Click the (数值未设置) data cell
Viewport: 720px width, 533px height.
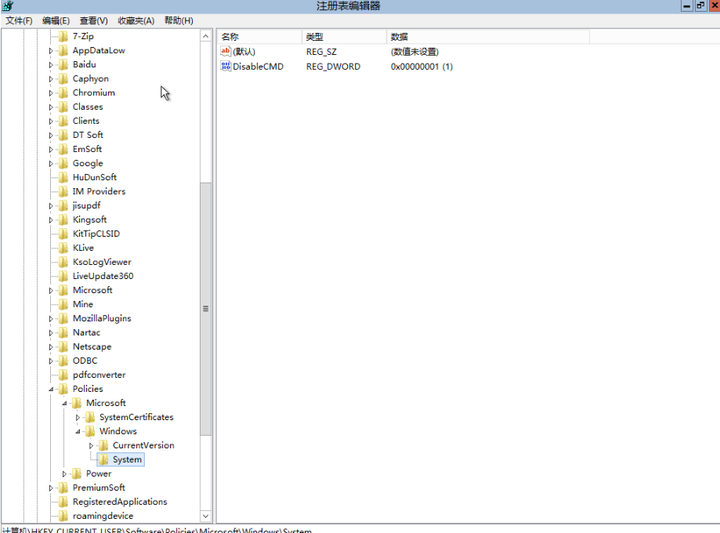click(415, 52)
